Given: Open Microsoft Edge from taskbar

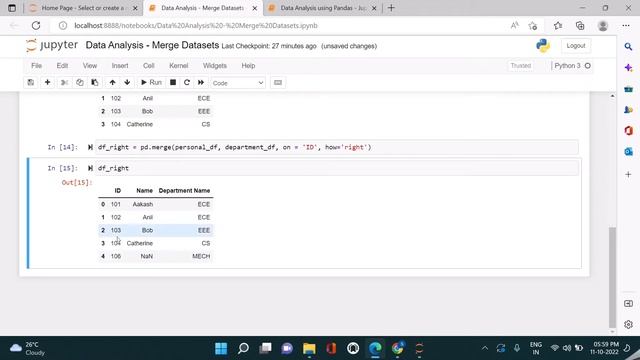Looking at the screenshot, I should (375, 348).
